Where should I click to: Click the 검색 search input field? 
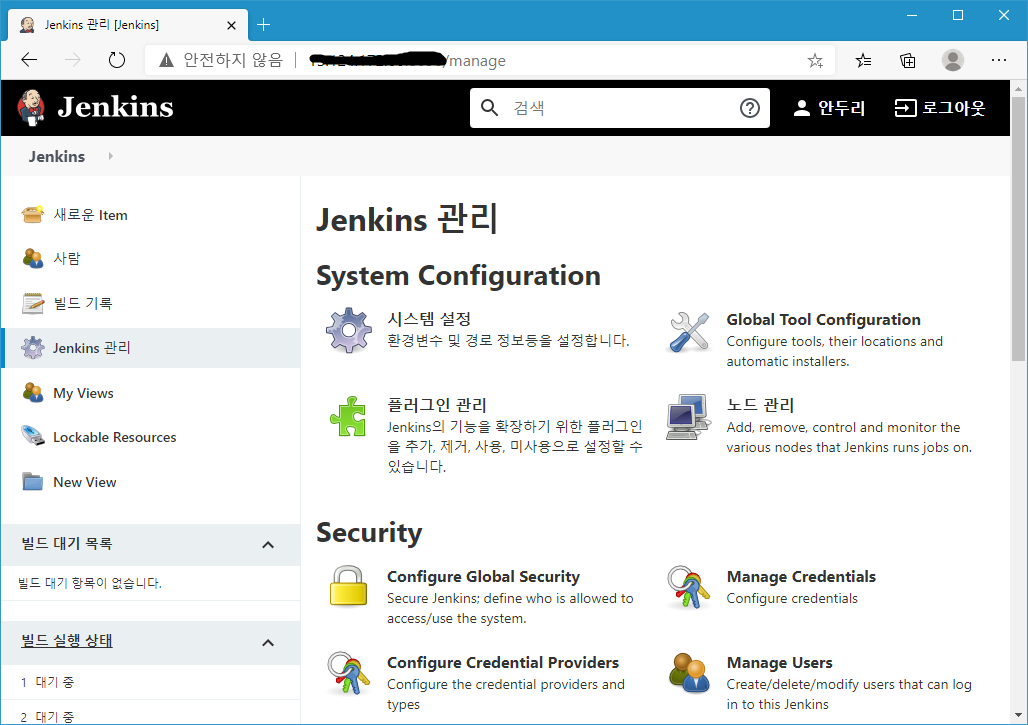pyautogui.click(x=620, y=108)
